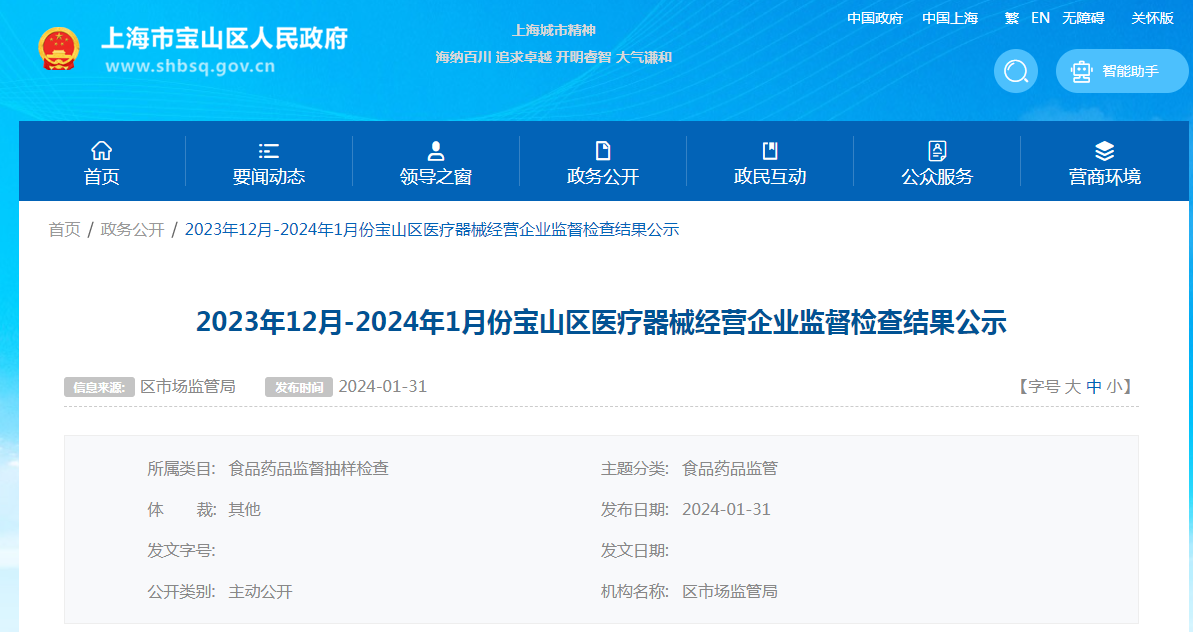The image size is (1193, 632).
Task: Click the 区市场监管局 source text
Action: pyautogui.click(x=188, y=386)
